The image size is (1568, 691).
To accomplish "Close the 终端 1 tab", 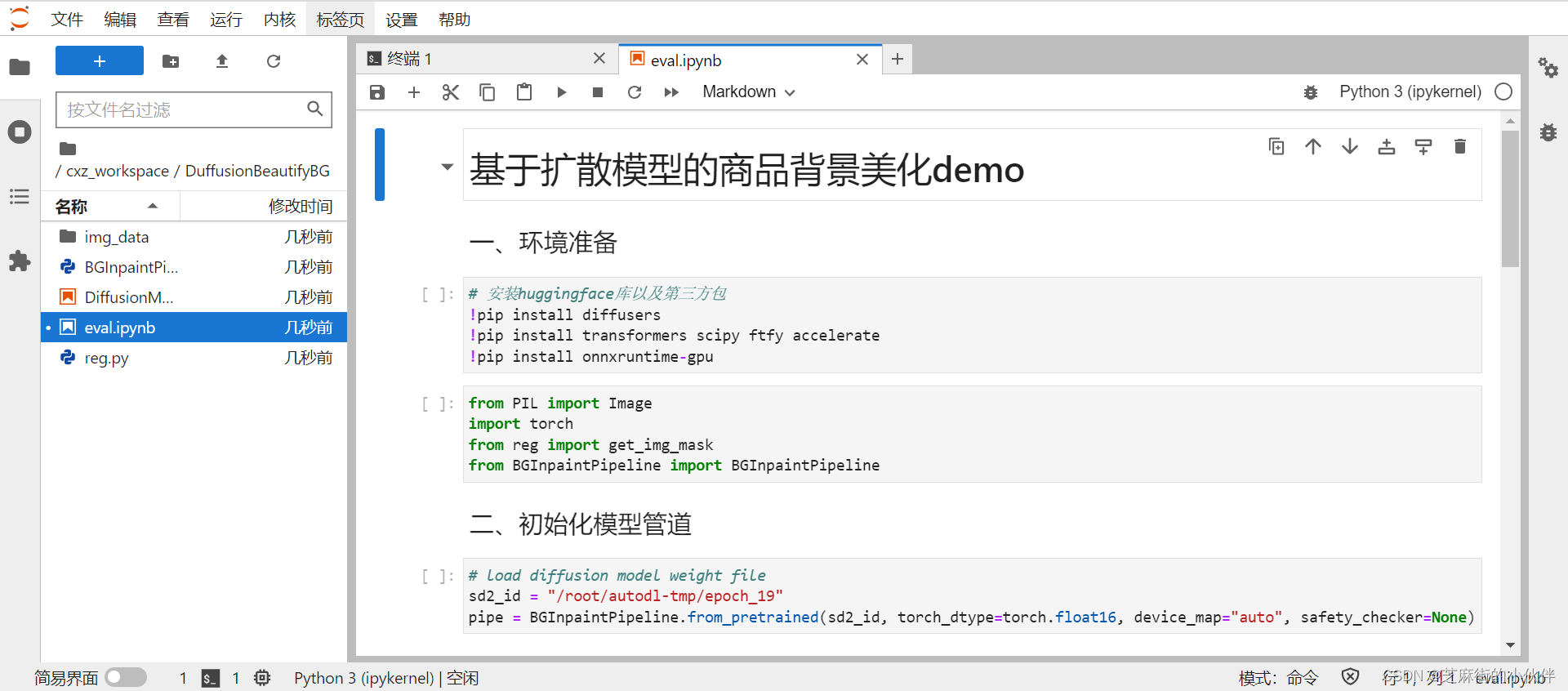I will pos(599,58).
